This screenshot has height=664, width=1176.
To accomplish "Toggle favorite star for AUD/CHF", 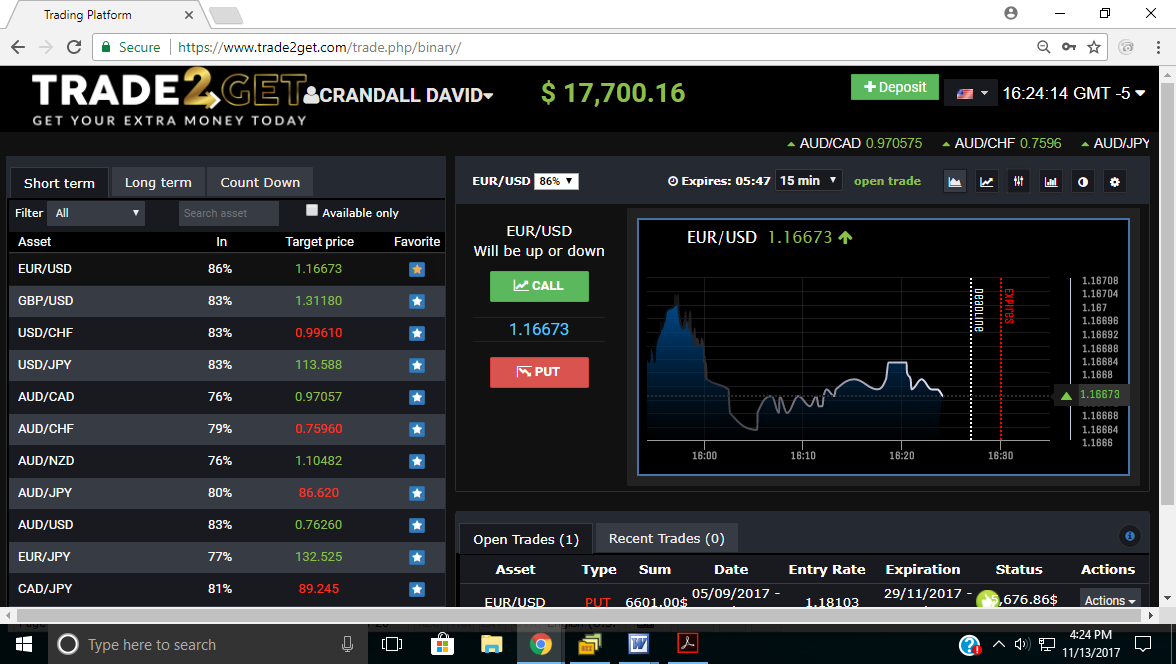I will point(417,429).
